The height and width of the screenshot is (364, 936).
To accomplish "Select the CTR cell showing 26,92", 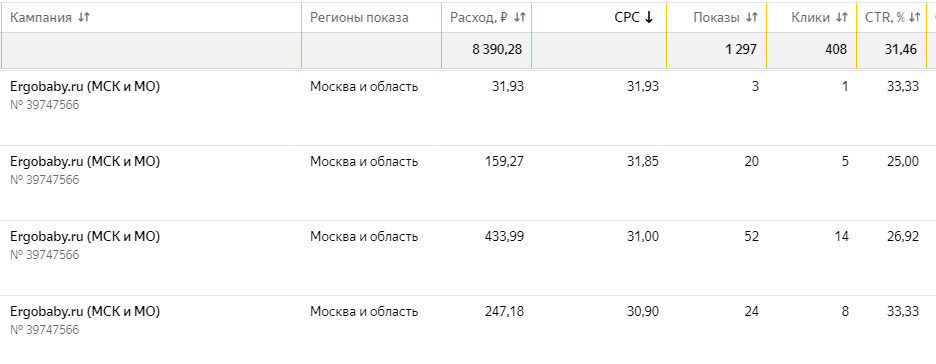I will click(x=903, y=237).
